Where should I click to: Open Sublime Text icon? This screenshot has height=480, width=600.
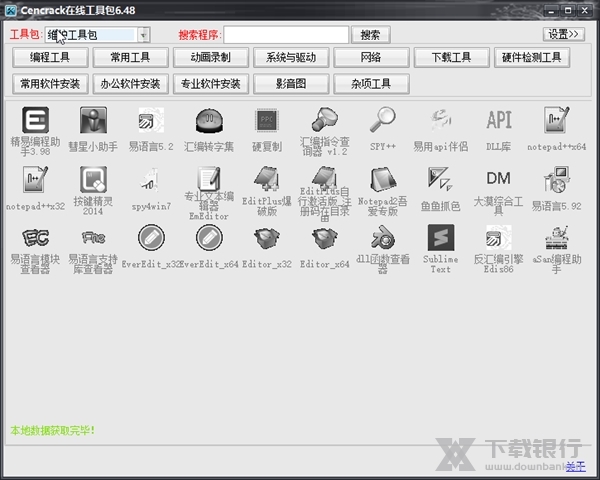tap(440, 238)
